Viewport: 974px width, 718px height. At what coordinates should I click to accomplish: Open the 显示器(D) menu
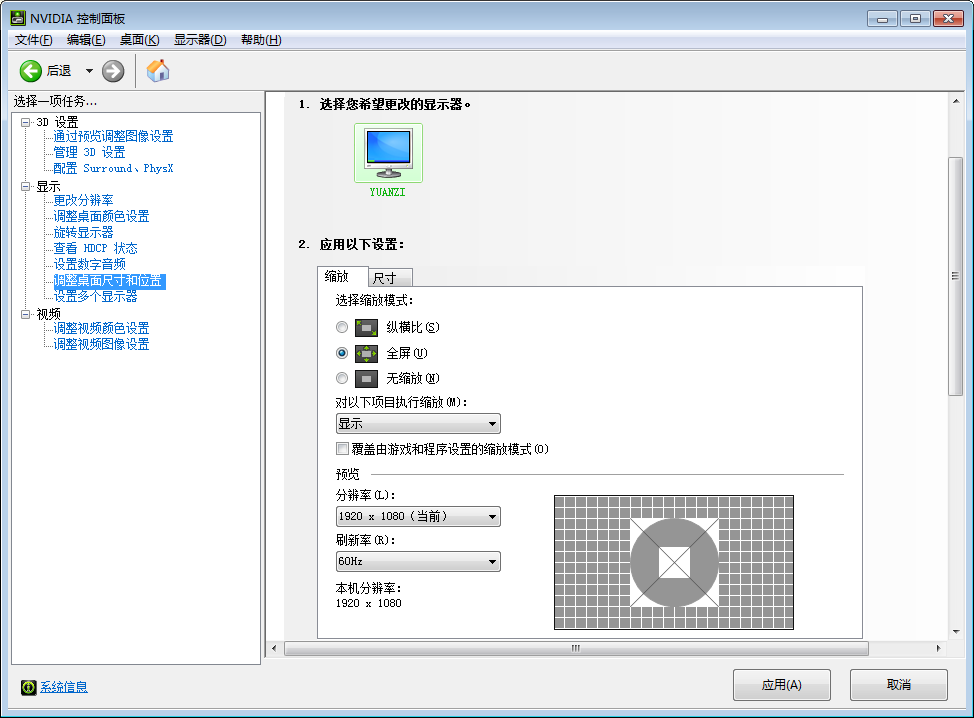pos(200,40)
